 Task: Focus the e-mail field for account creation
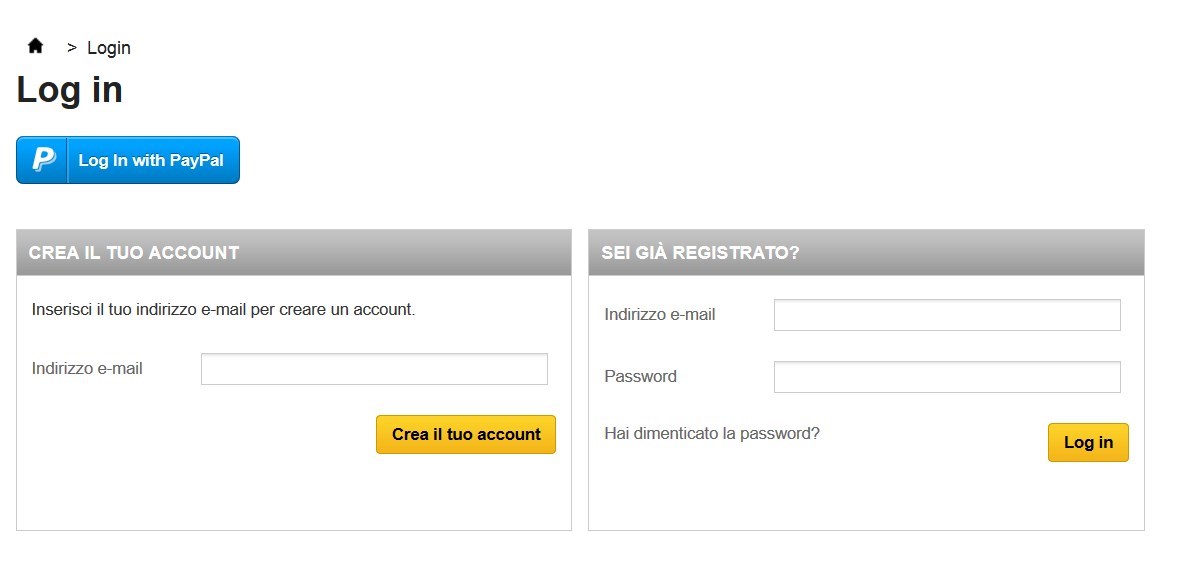pyautogui.click(x=374, y=369)
